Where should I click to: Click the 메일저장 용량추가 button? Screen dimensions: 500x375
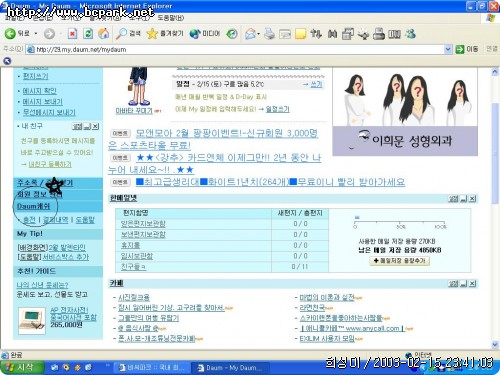click(399, 261)
